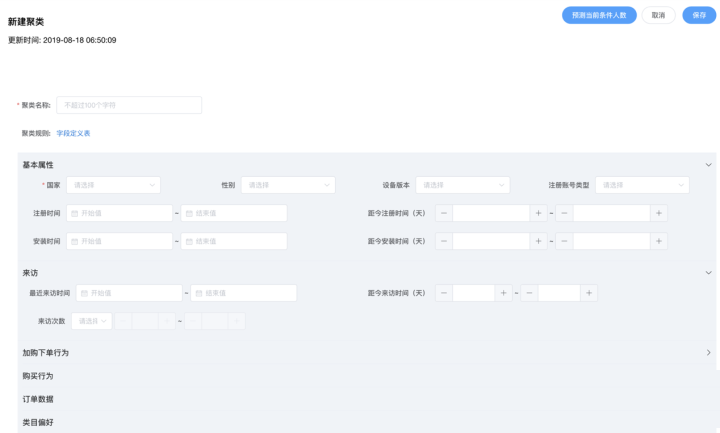The width and height of the screenshot is (720, 433).
Task: Expand the 设备版本 dropdown
Action: (462, 185)
